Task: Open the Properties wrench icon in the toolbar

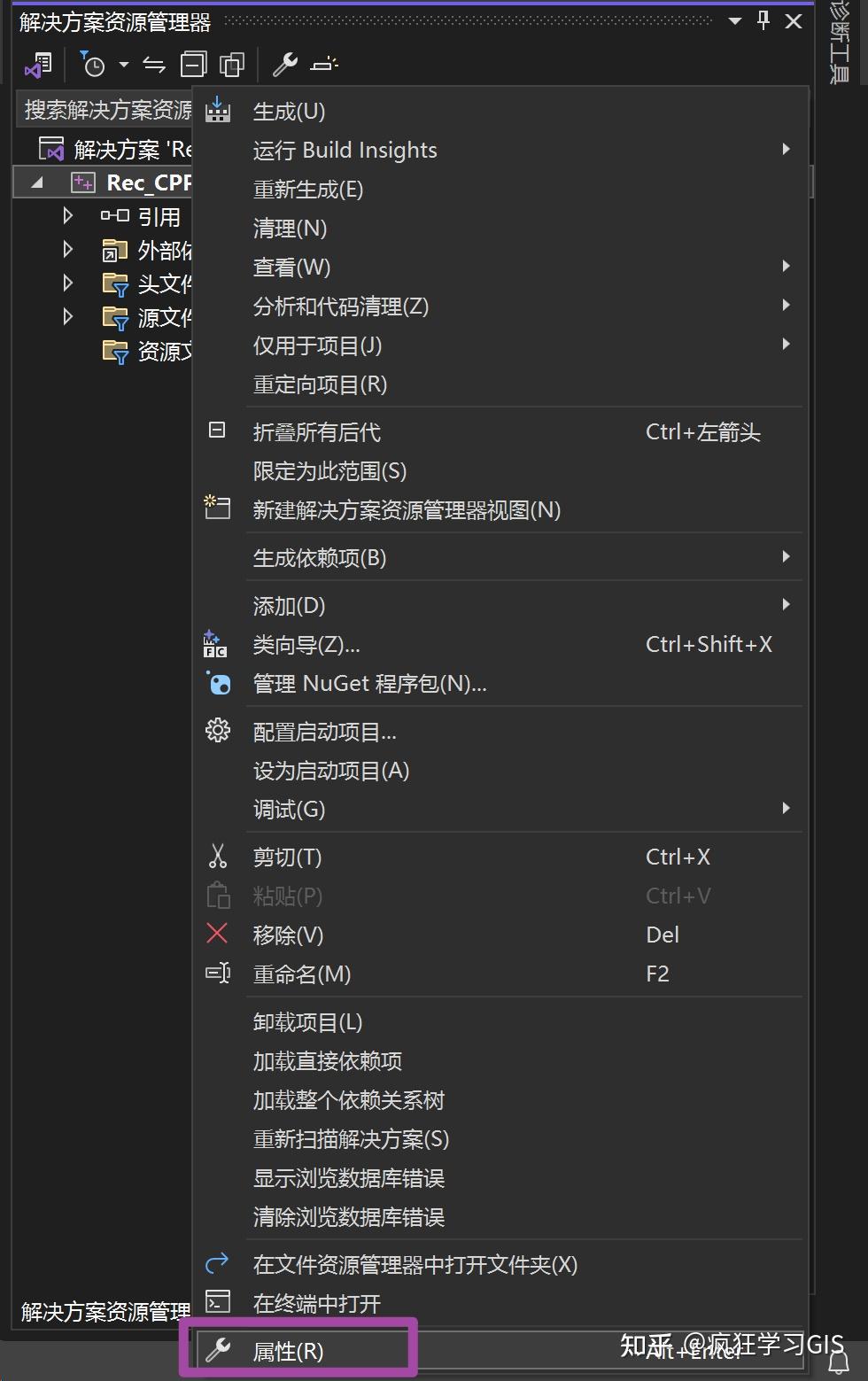Action: point(285,64)
